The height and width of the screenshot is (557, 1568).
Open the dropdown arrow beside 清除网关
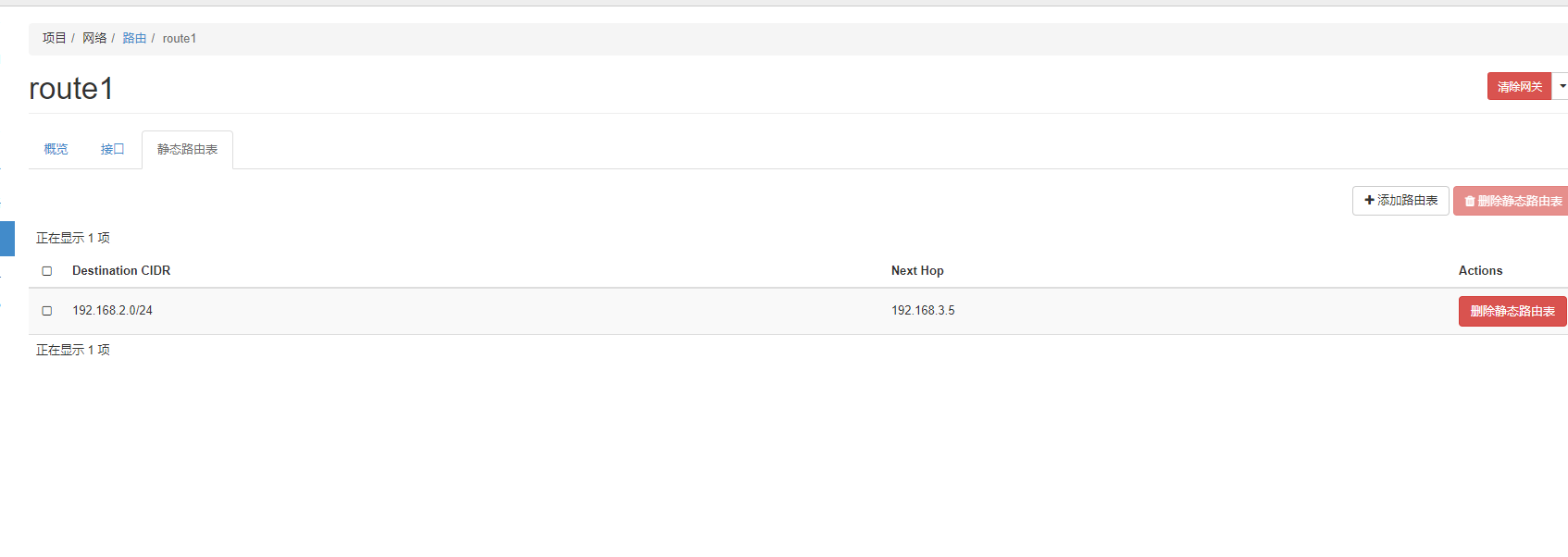(x=1562, y=86)
